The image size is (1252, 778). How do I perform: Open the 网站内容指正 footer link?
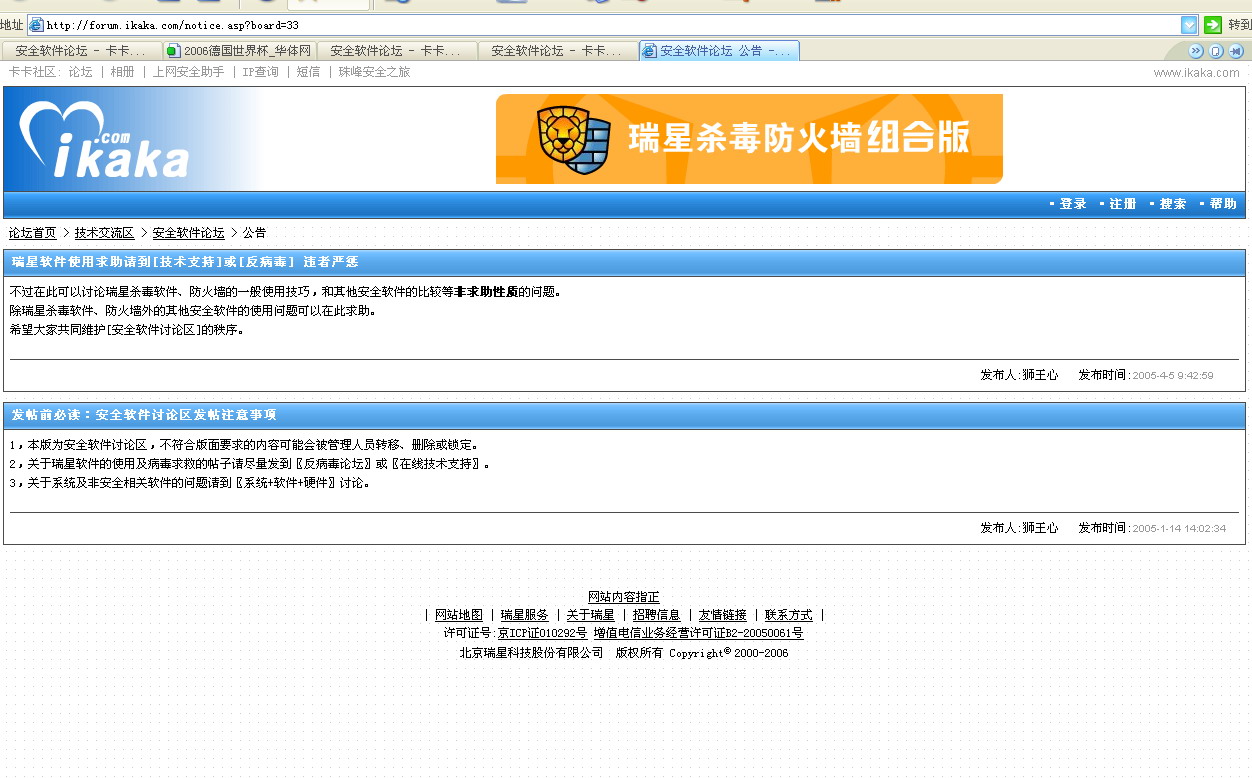pos(624,597)
